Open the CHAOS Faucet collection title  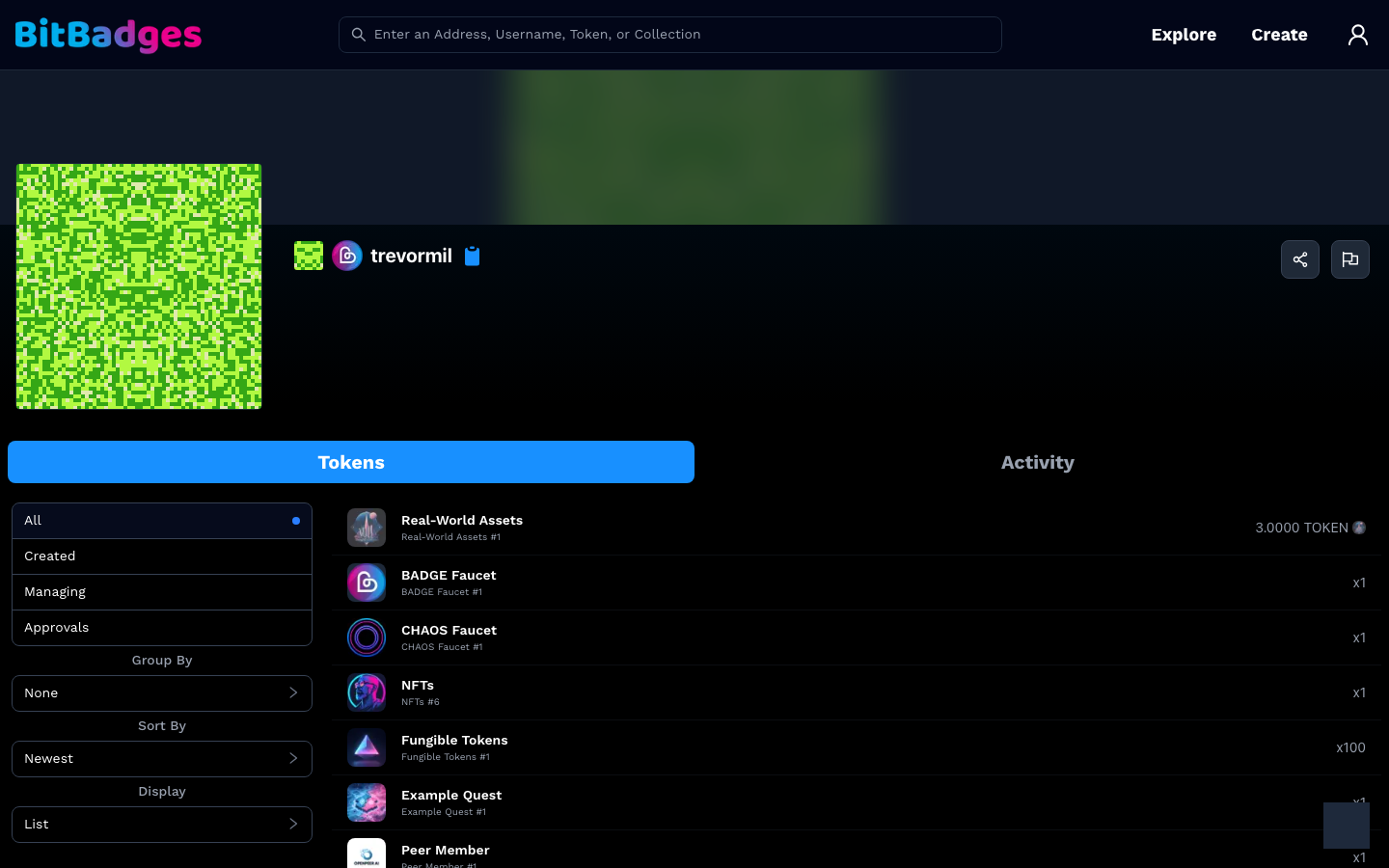(449, 630)
